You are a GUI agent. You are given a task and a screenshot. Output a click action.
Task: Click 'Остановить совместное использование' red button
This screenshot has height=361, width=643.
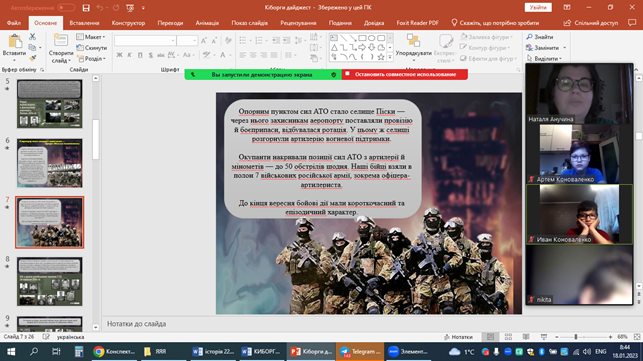coord(405,74)
